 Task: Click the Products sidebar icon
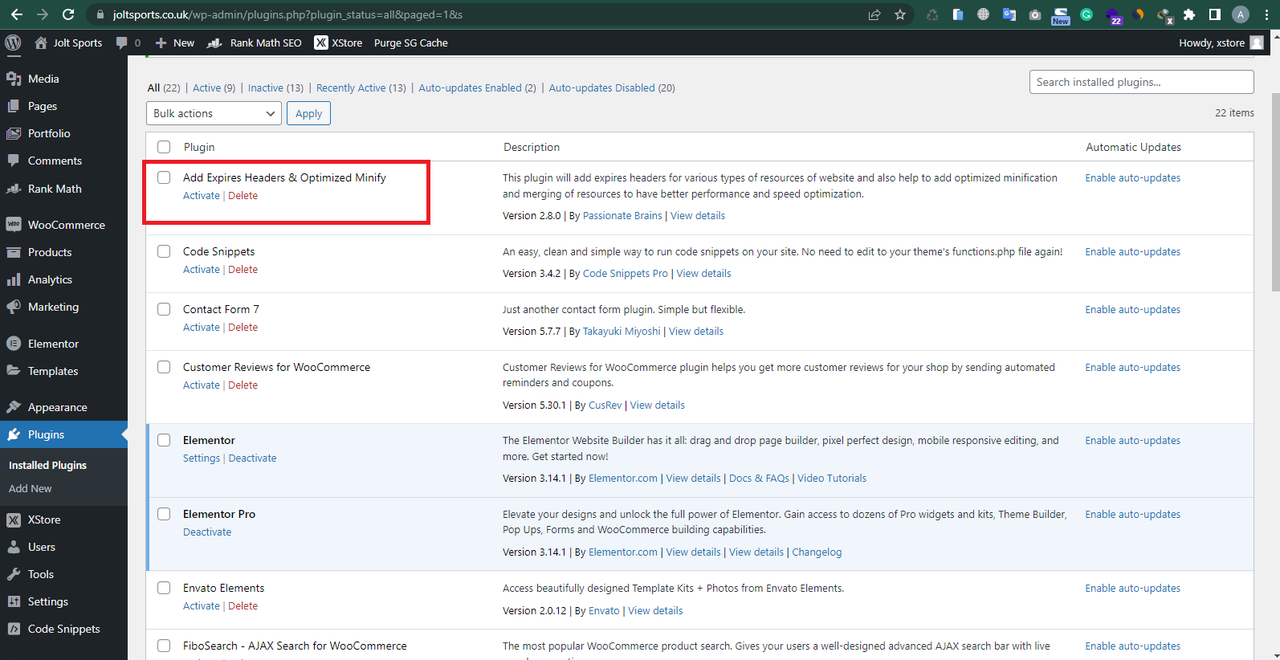tap(14, 252)
